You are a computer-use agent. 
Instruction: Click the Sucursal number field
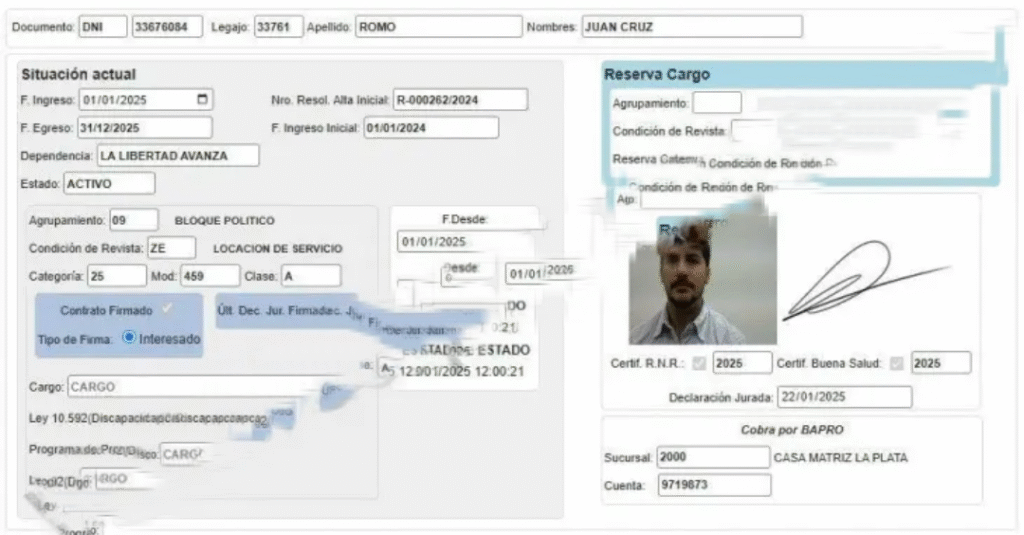(x=713, y=458)
